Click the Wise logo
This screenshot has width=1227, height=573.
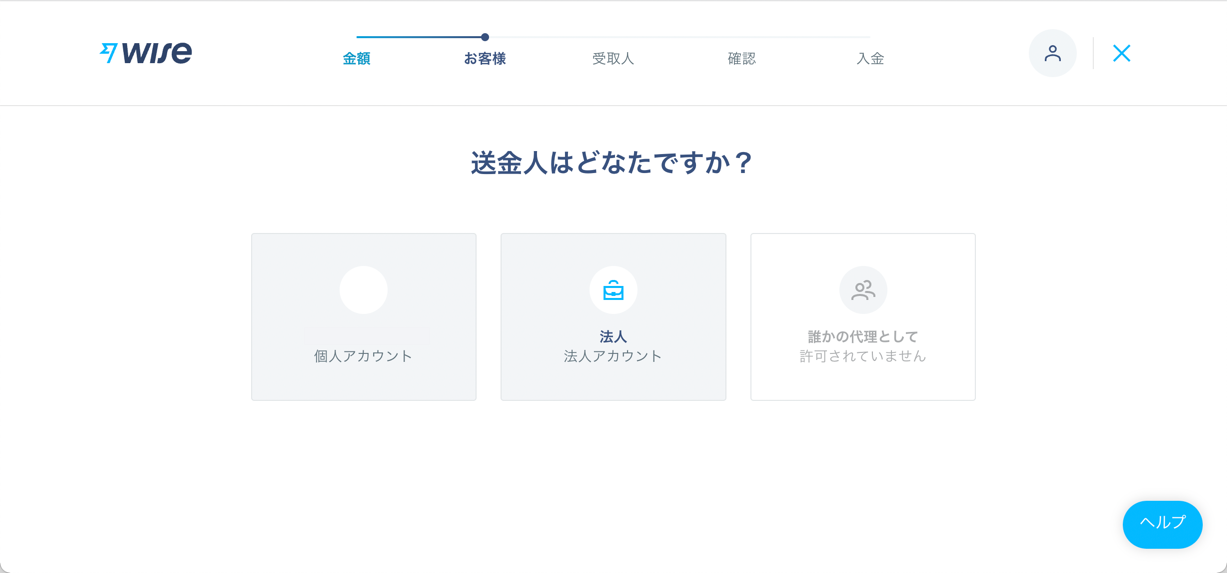(x=146, y=53)
